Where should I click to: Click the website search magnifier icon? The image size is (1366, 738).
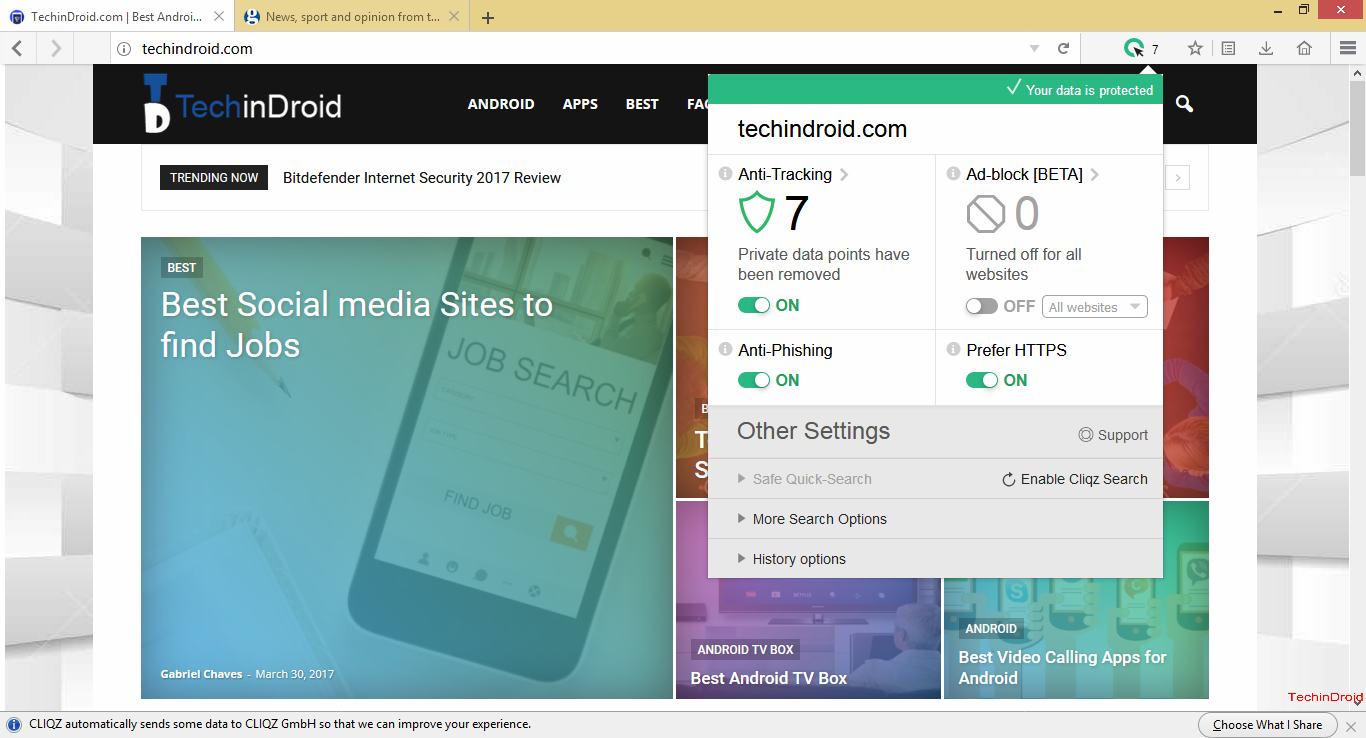pos(1185,104)
